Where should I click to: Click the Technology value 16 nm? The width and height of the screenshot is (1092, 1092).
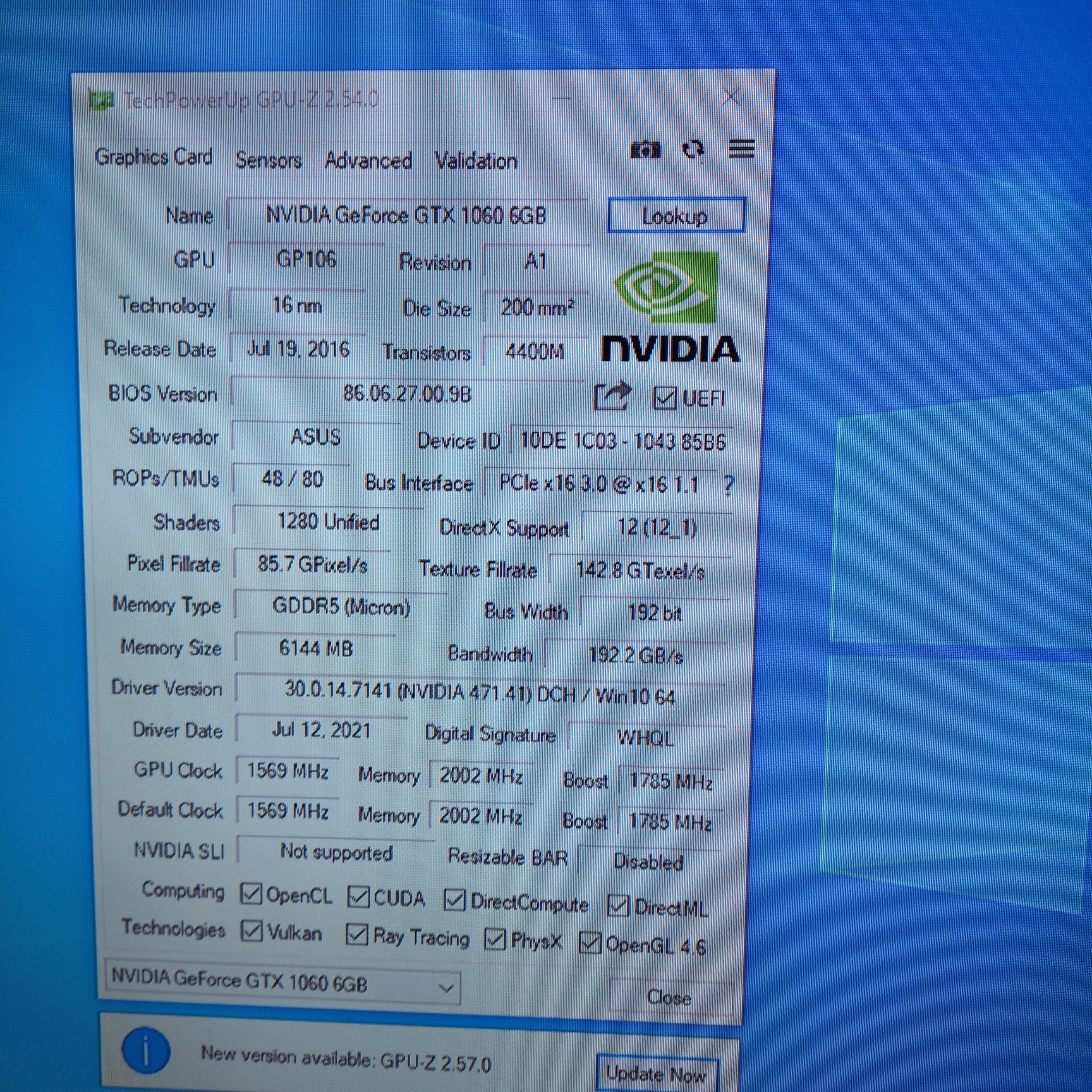pos(297,306)
